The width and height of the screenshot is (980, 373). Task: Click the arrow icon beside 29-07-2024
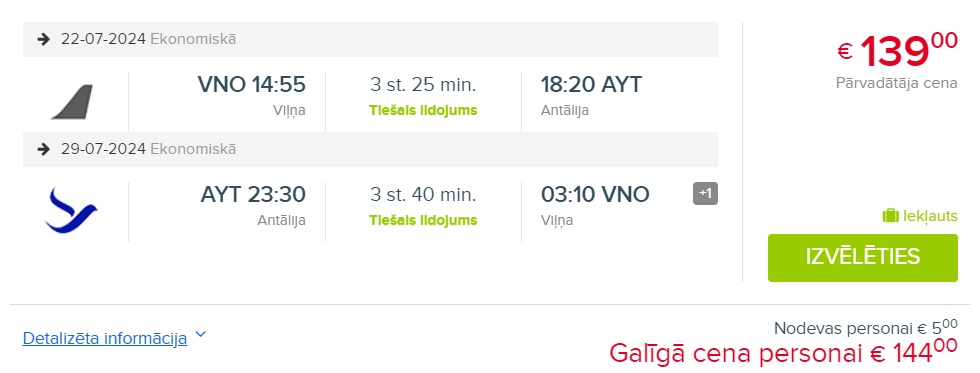(x=43, y=149)
